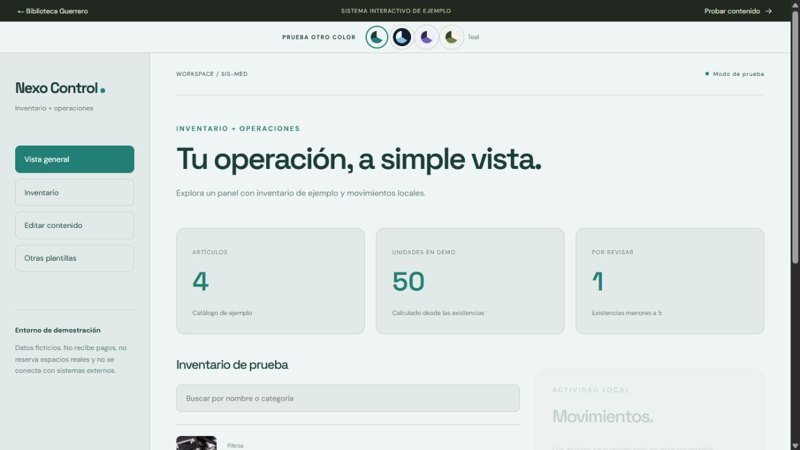Click the first inventory item thumbnail
This screenshot has width=800, height=450.
pyautogui.click(x=196, y=443)
